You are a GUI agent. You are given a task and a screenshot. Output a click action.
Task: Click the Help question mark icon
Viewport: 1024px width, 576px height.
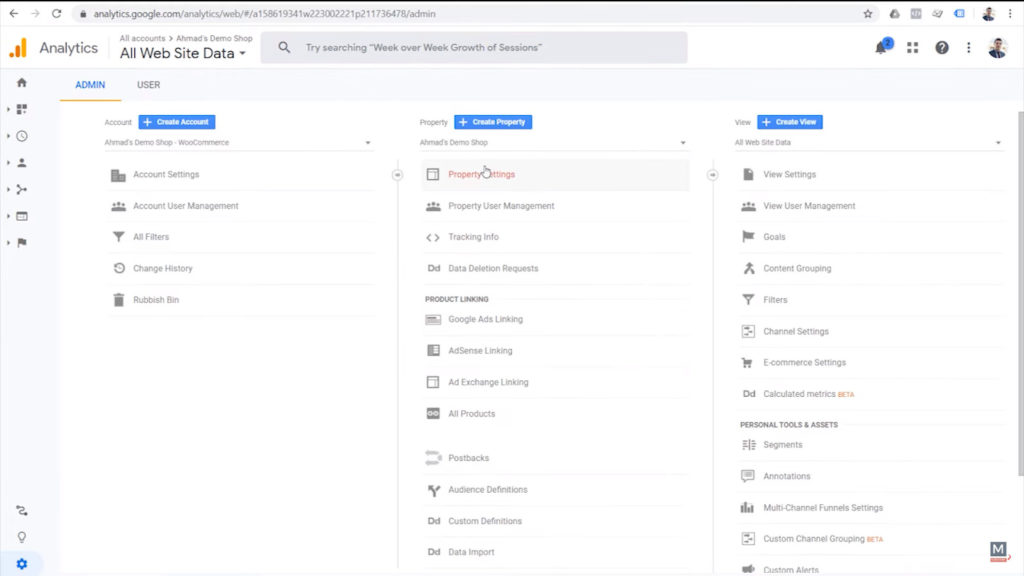(941, 47)
